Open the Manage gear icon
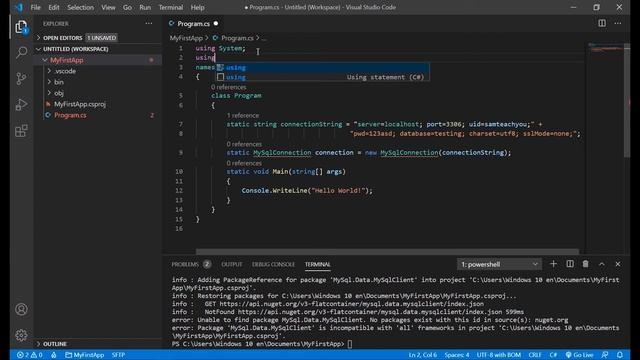This screenshot has width=640, height=360. point(21,335)
